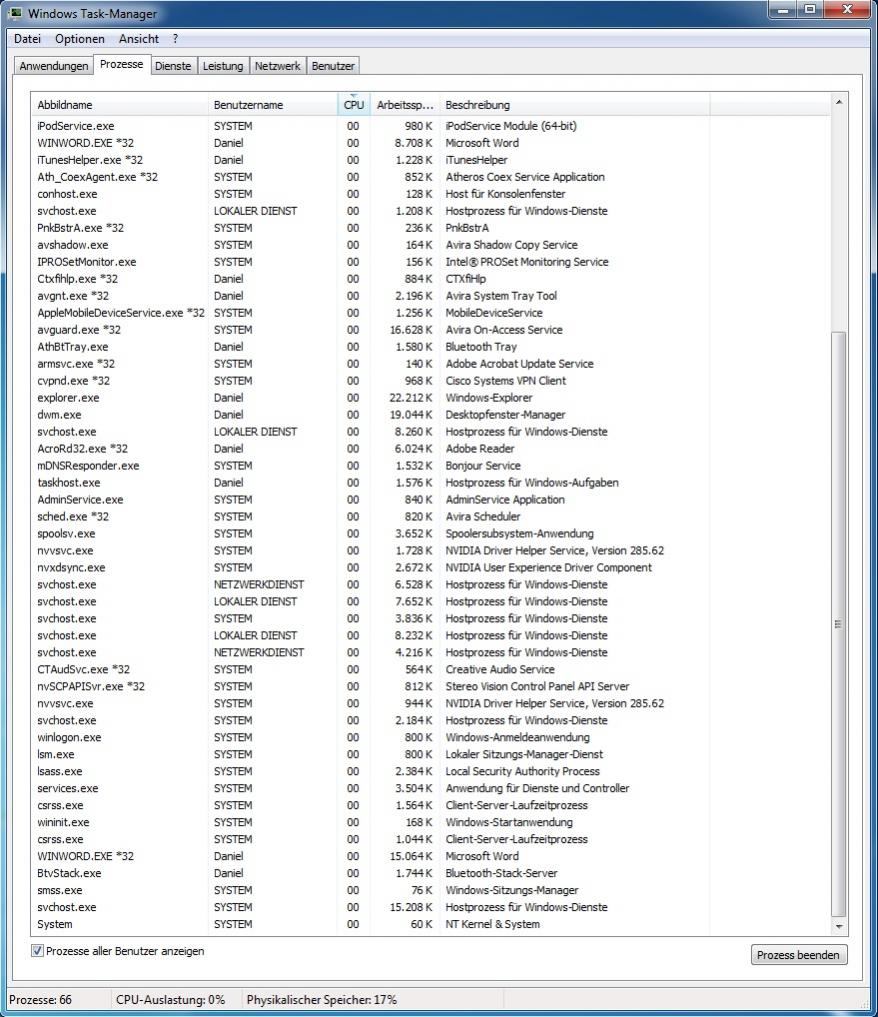Select cvpnd.exe *32 process
The height and width of the screenshot is (1017, 878).
tap(431, 381)
